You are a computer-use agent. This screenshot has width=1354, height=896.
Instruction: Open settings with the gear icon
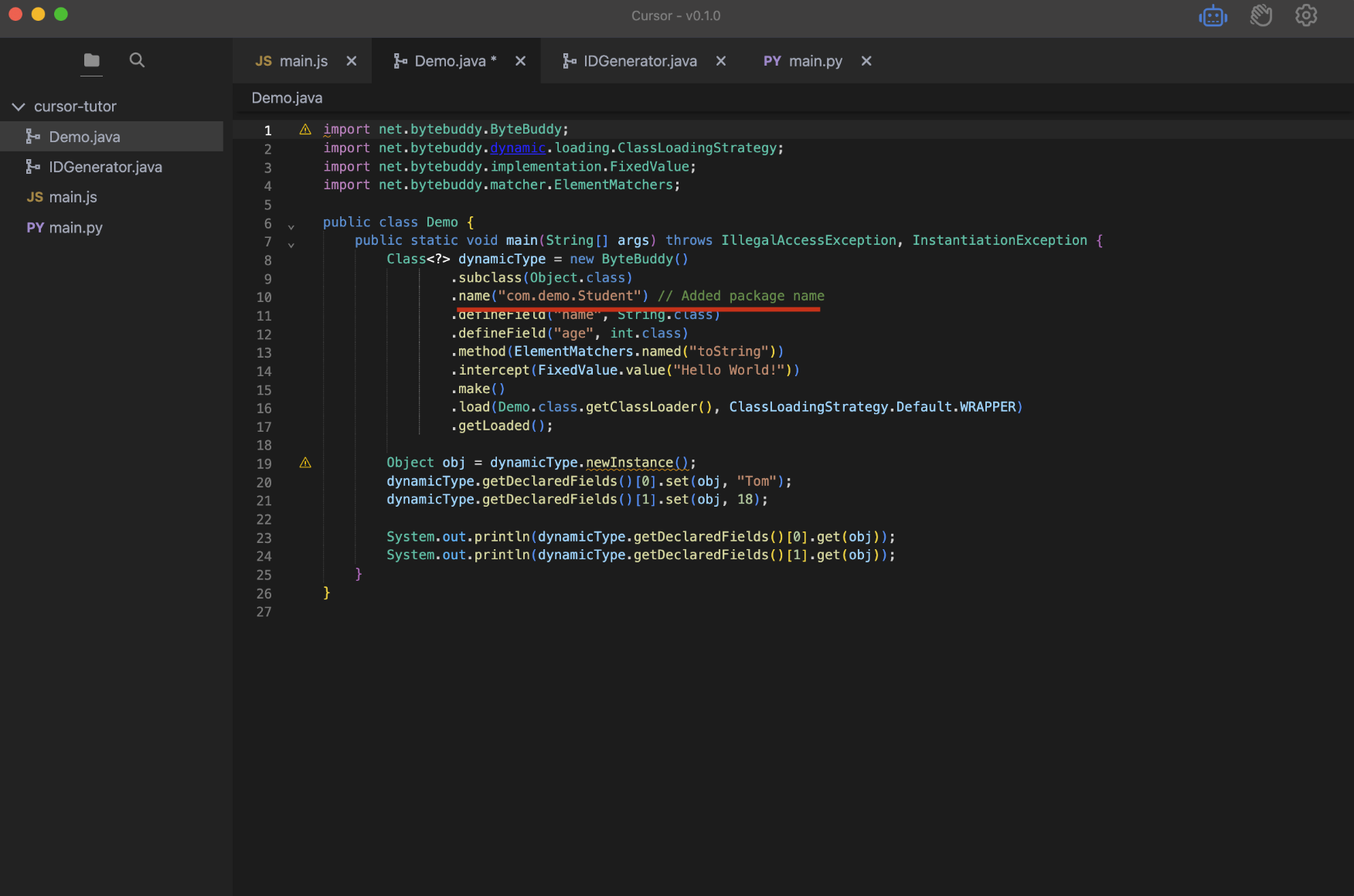point(1306,15)
